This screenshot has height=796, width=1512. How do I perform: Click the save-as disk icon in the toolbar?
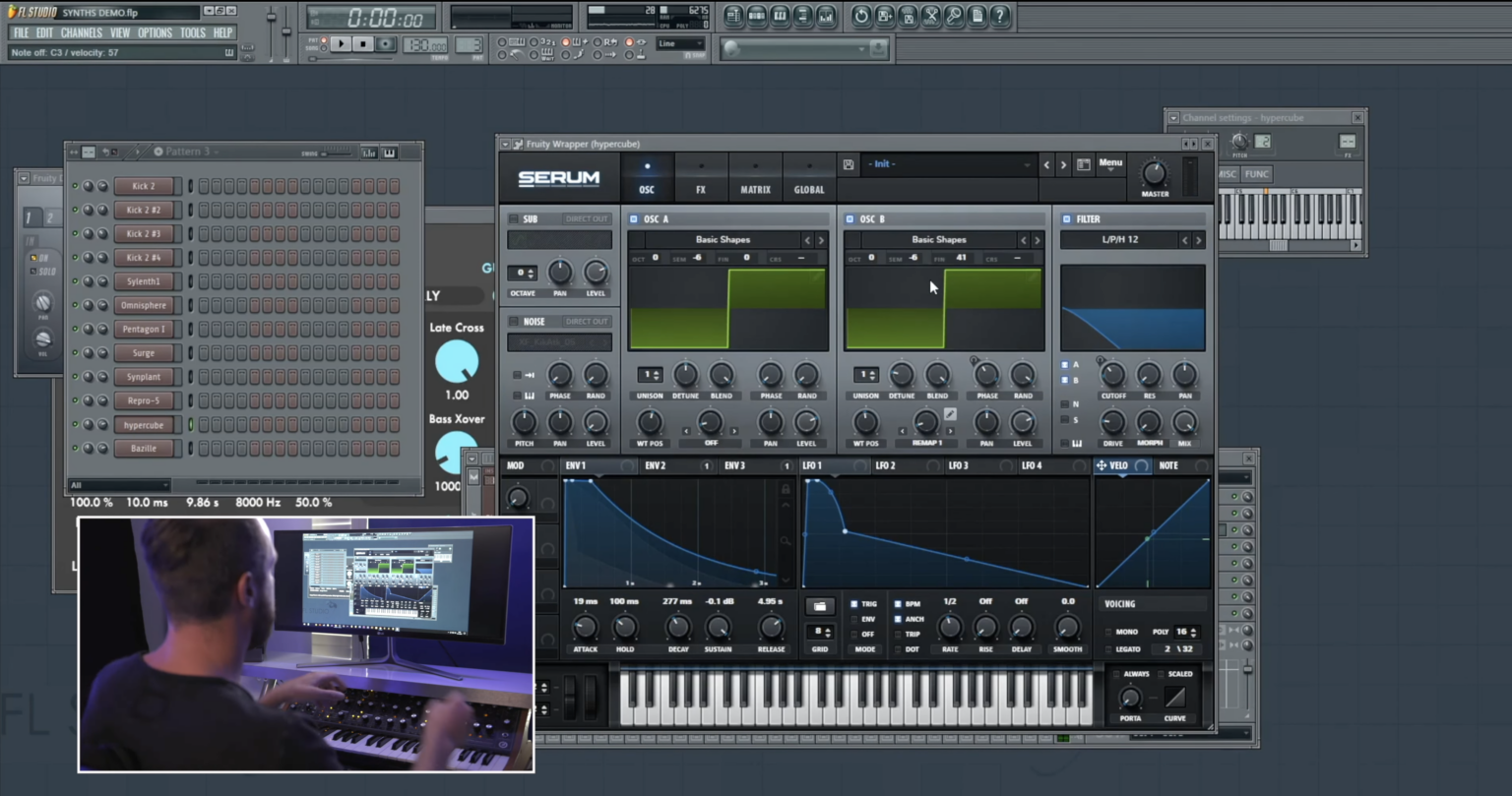point(885,16)
